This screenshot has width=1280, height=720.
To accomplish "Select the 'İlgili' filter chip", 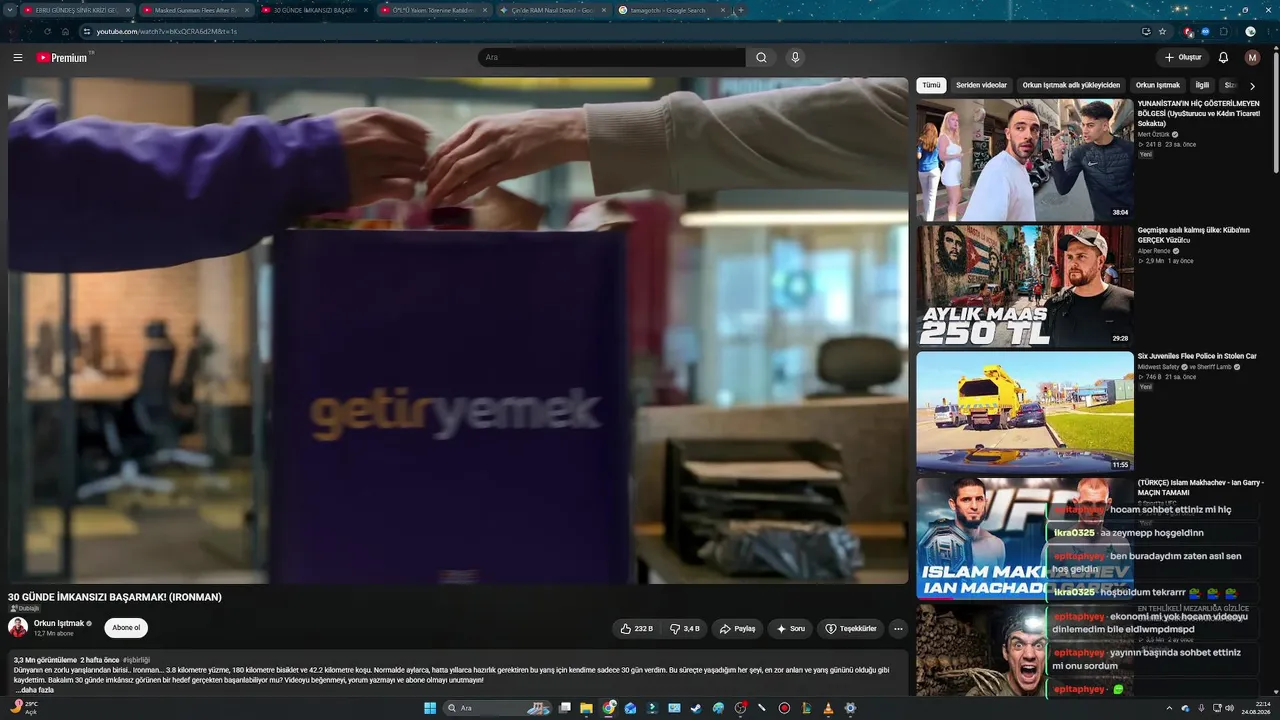I will pyautogui.click(x=1202, y=85).
